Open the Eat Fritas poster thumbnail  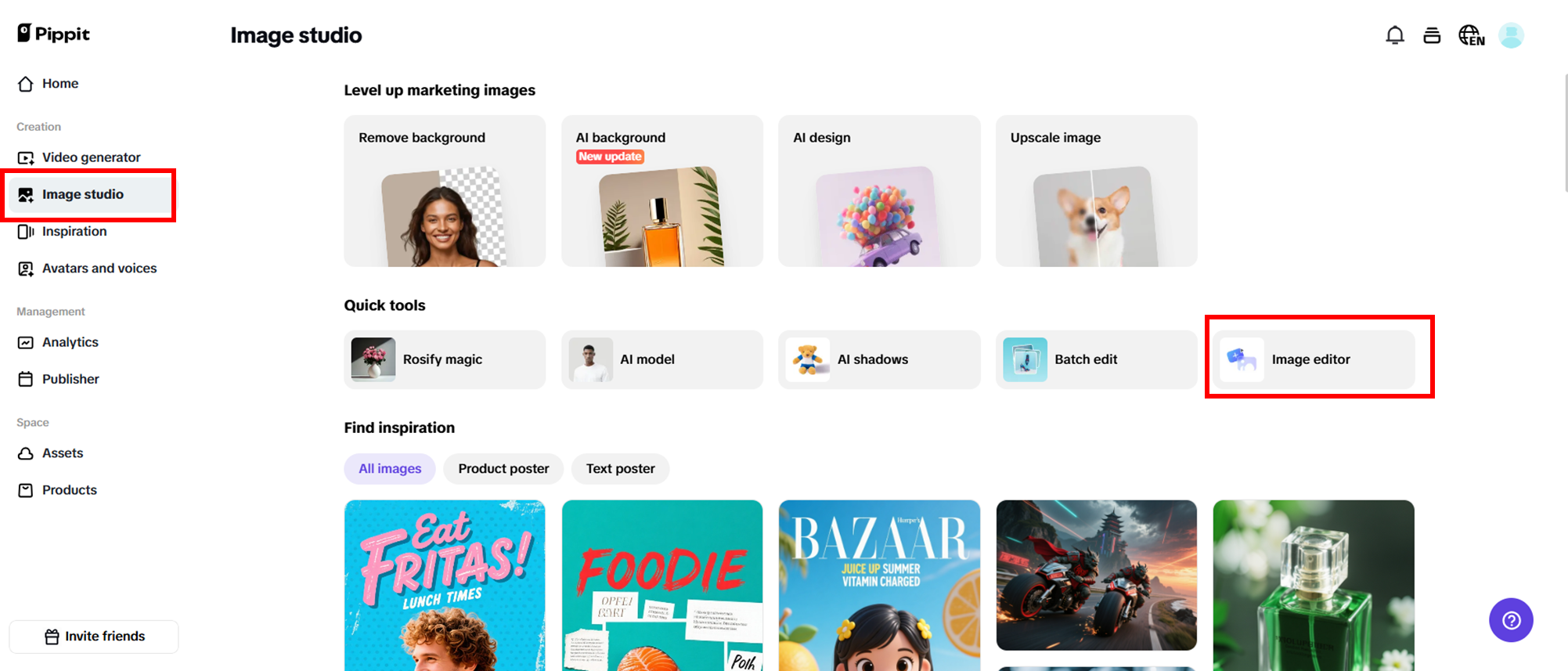(x=445, y=586)
